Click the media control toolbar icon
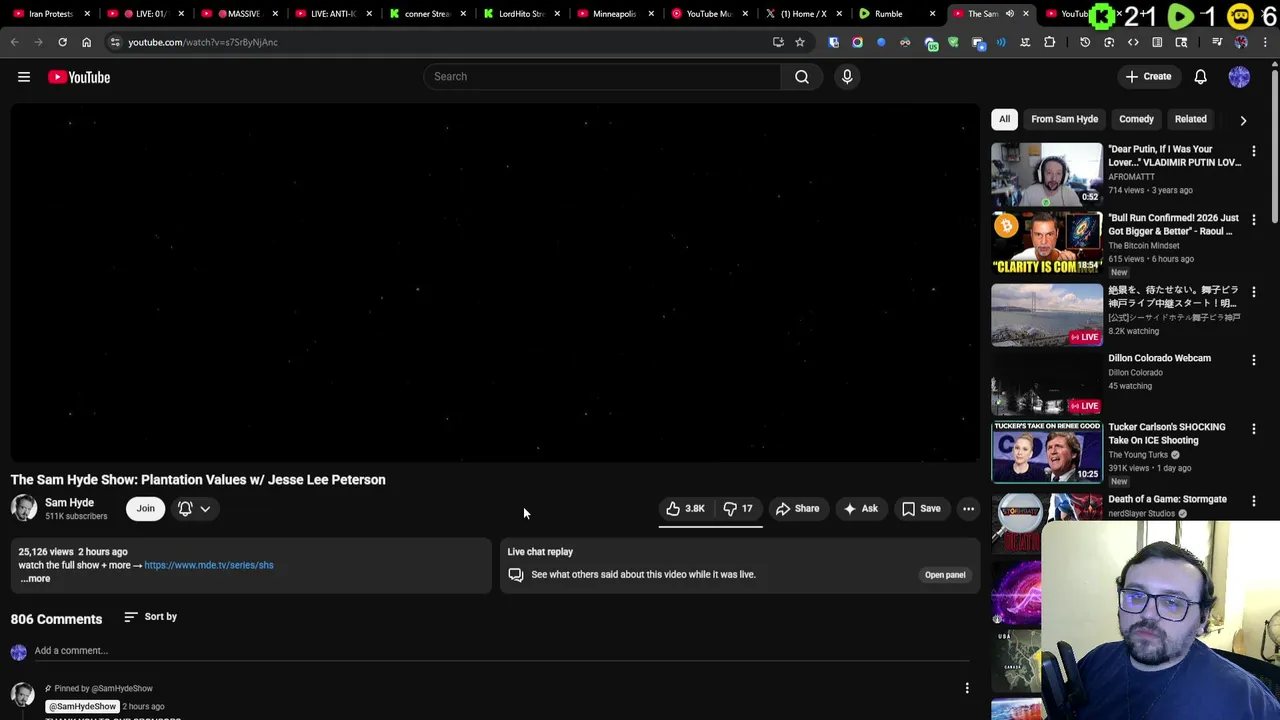Image resolution: width=1280 pixels, height=720 pixels. pos(1217,42)
